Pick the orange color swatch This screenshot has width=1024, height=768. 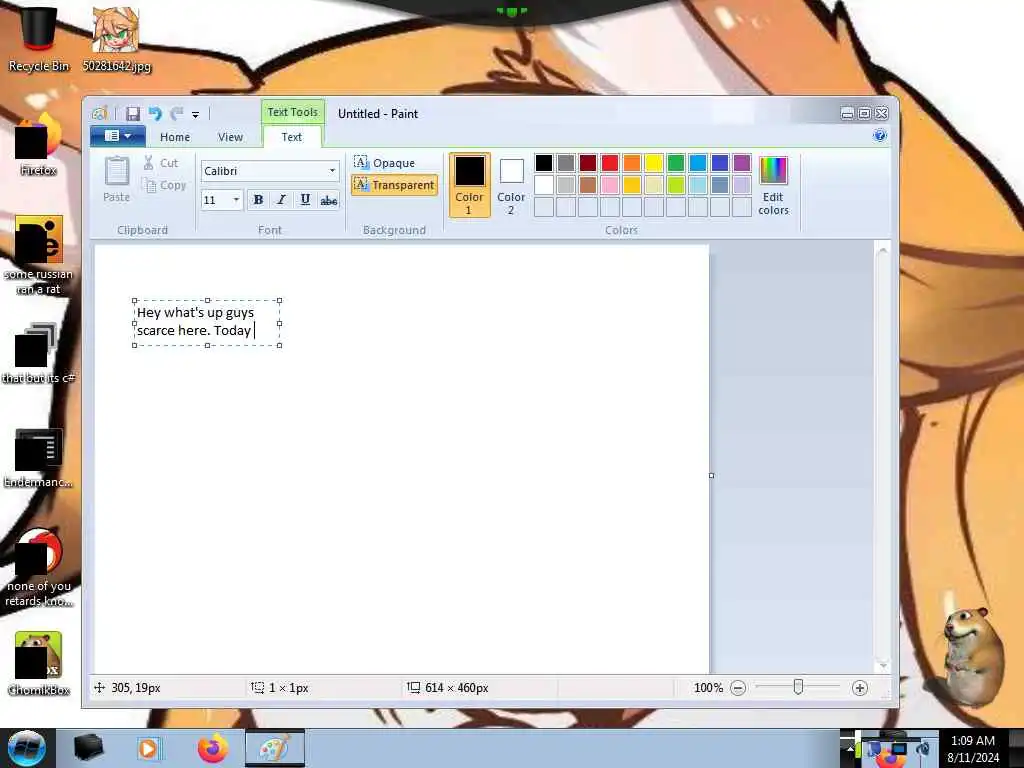[x=632, y=163]
